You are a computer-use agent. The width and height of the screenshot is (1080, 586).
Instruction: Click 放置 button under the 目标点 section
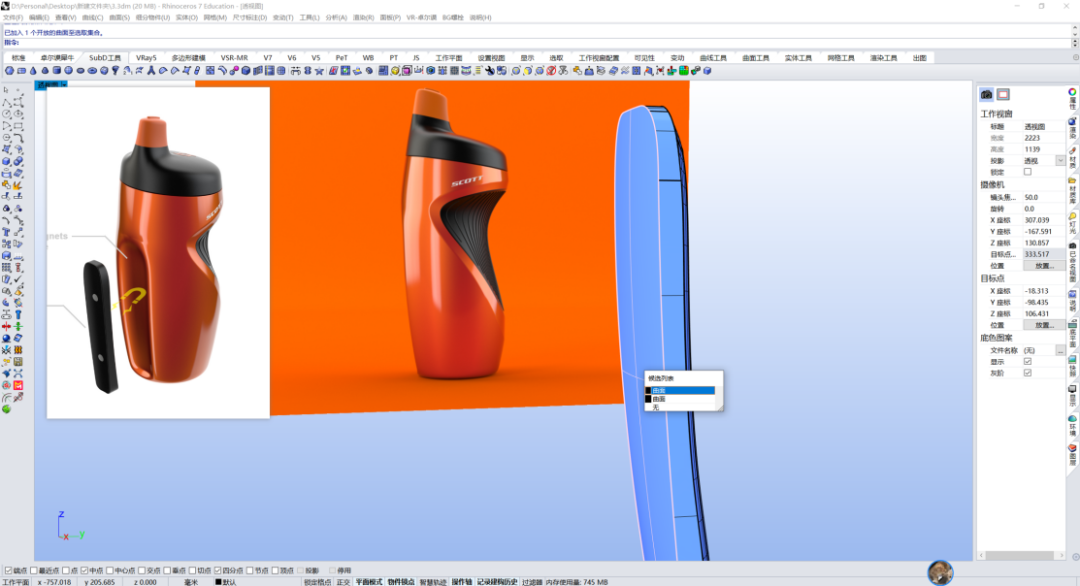click(x=1043, y=325)
